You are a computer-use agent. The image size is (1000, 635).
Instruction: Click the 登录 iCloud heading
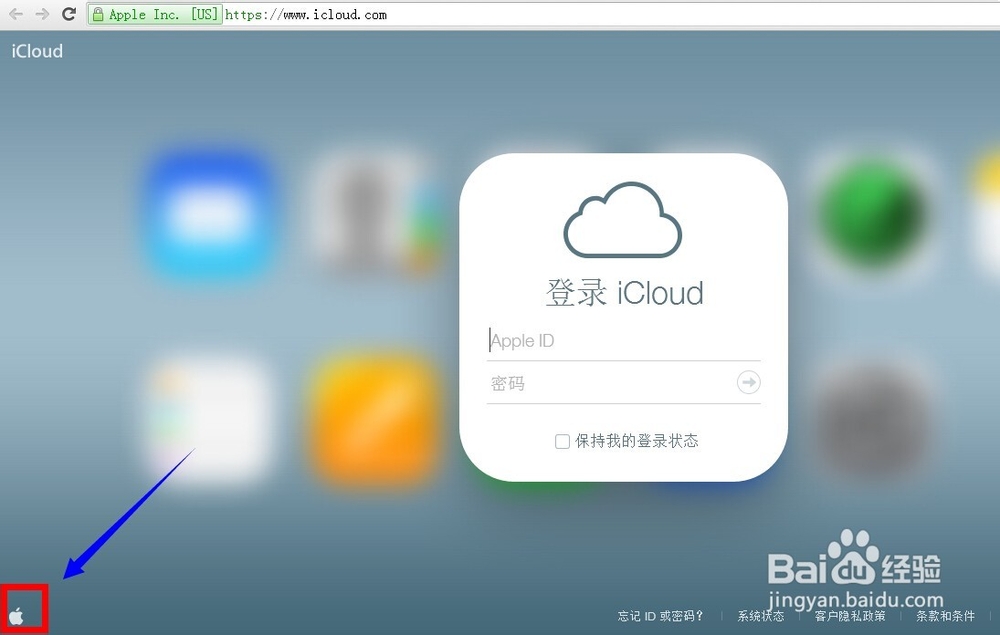point(624,293)
